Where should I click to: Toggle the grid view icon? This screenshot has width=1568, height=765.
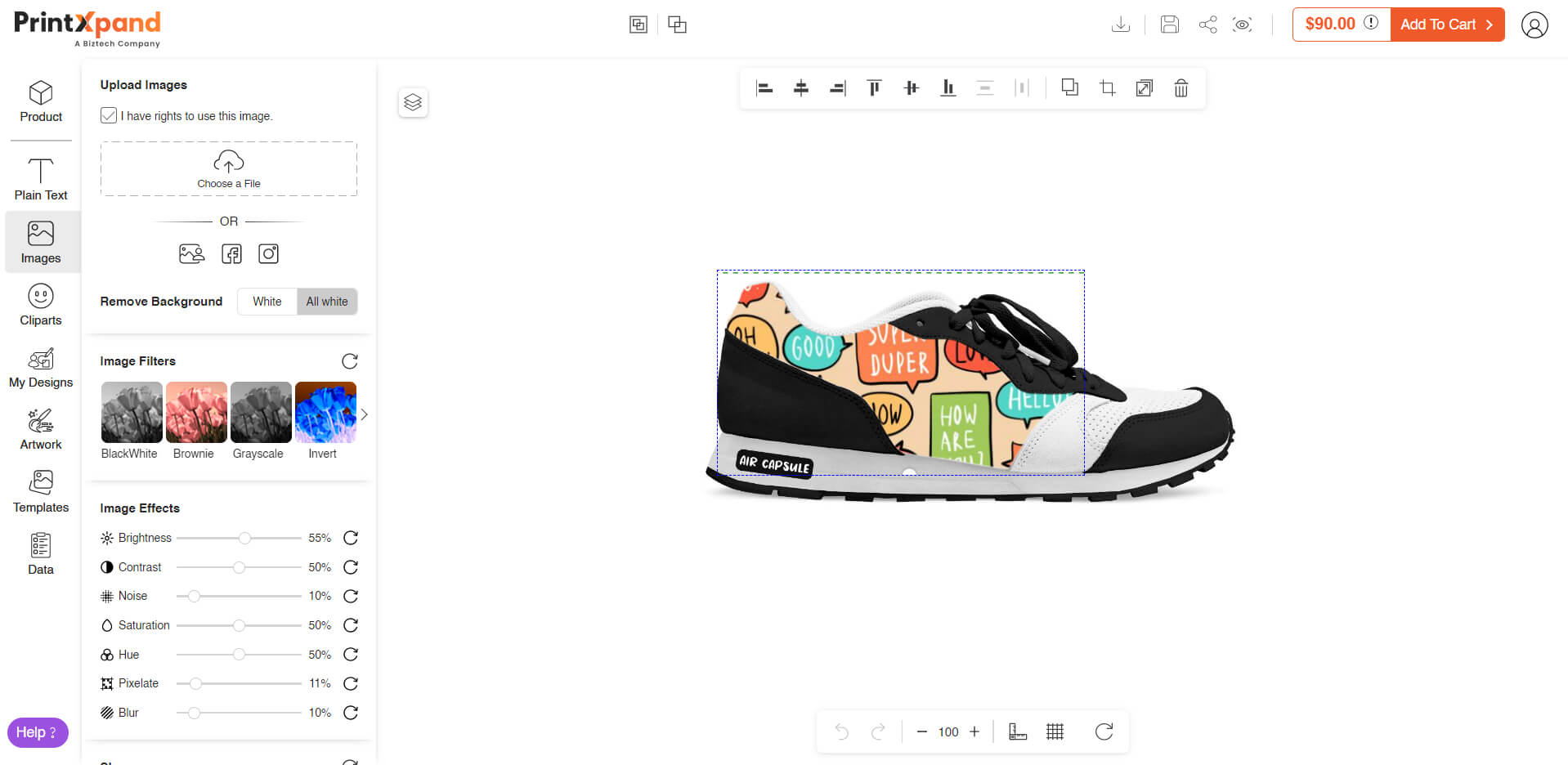click(x=1055, y=731)
